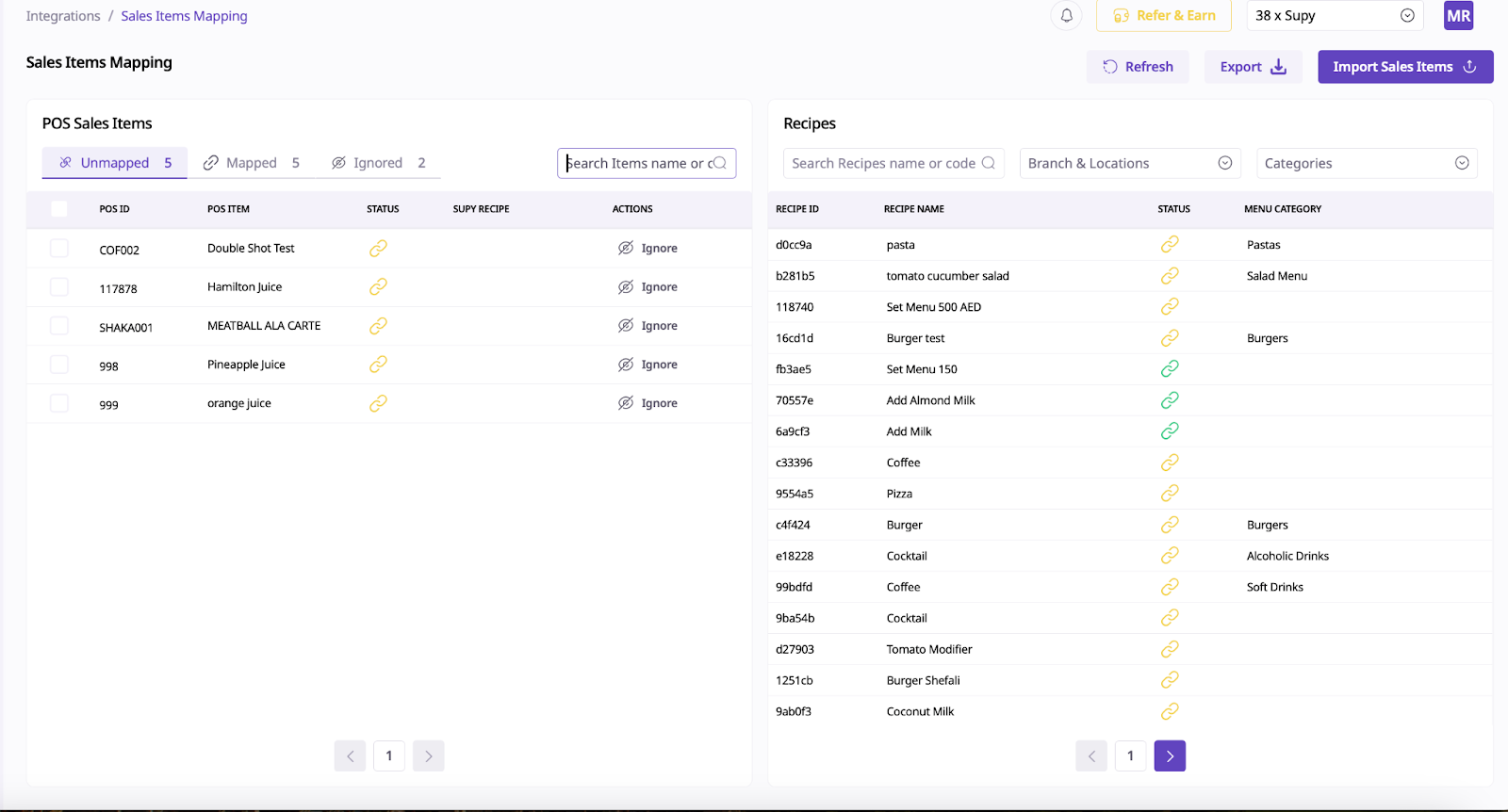This screenshot has width=1508, height=812.
Task: Focus the Search Recipes name or code field
Action: coord(893,163)
